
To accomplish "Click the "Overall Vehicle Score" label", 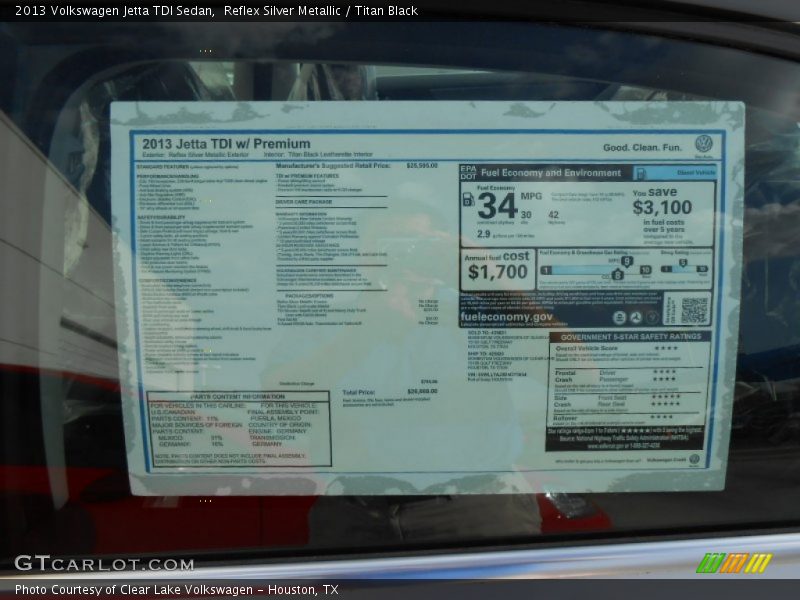I will 586,348.
